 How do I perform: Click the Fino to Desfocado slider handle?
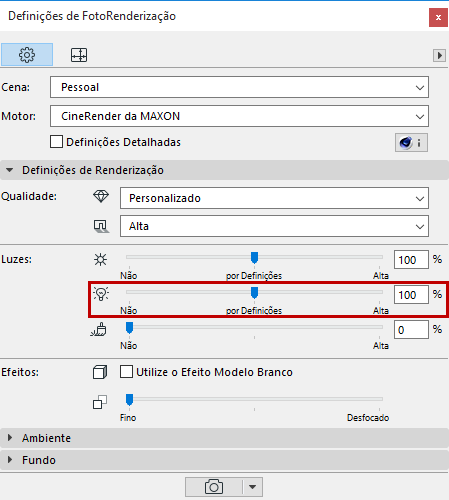pos(129,399)
